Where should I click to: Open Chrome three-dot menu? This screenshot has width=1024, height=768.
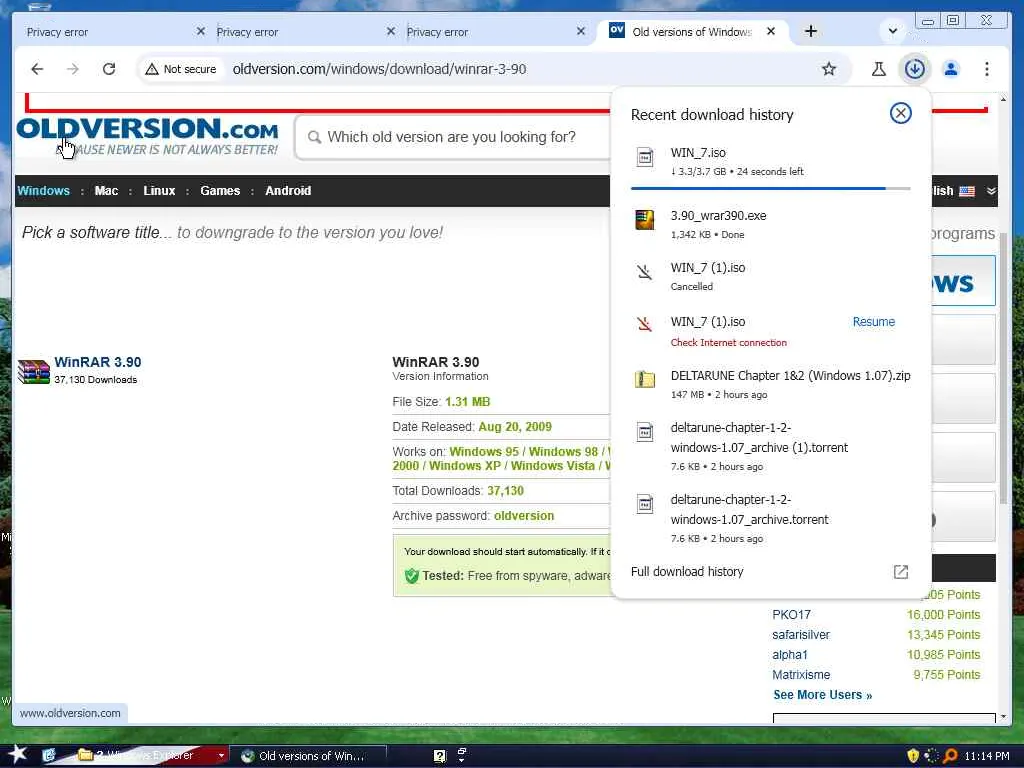pos(987,69)
